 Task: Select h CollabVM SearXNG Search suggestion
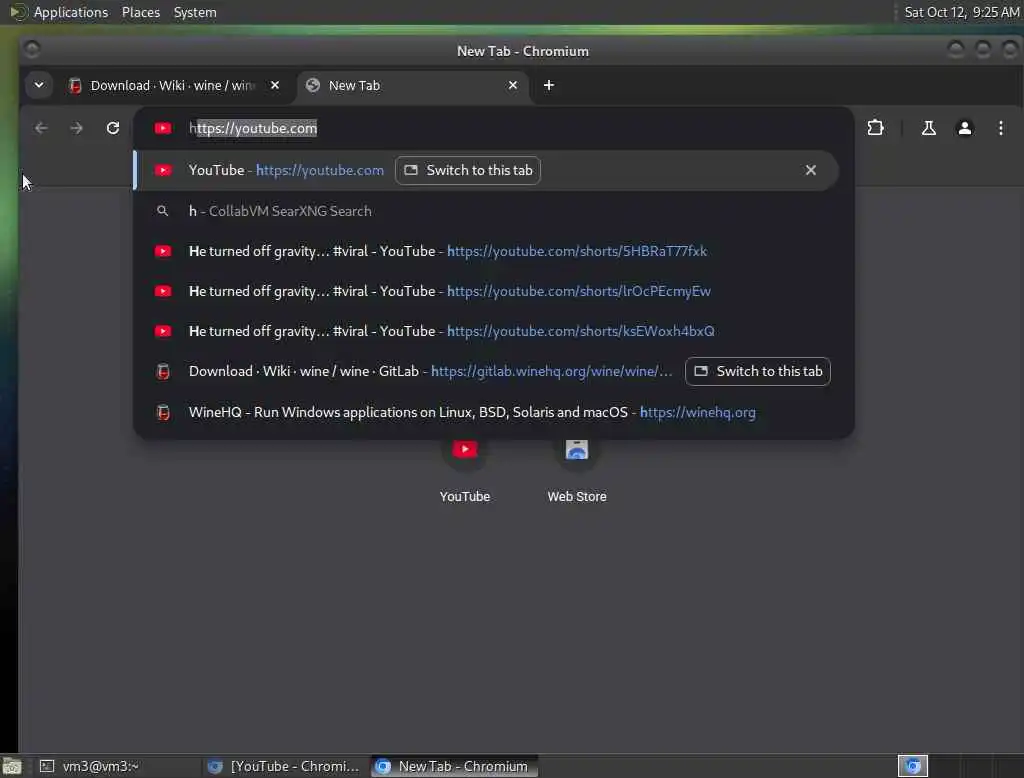coord(486,211)
